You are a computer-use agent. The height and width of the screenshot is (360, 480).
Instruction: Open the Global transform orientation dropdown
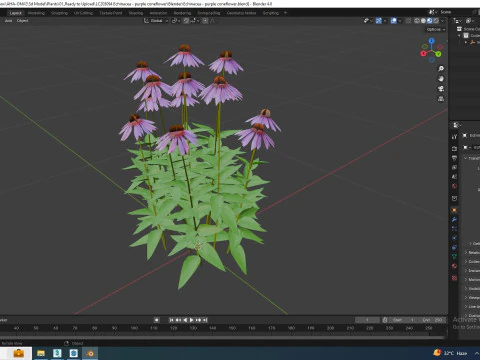156,21
